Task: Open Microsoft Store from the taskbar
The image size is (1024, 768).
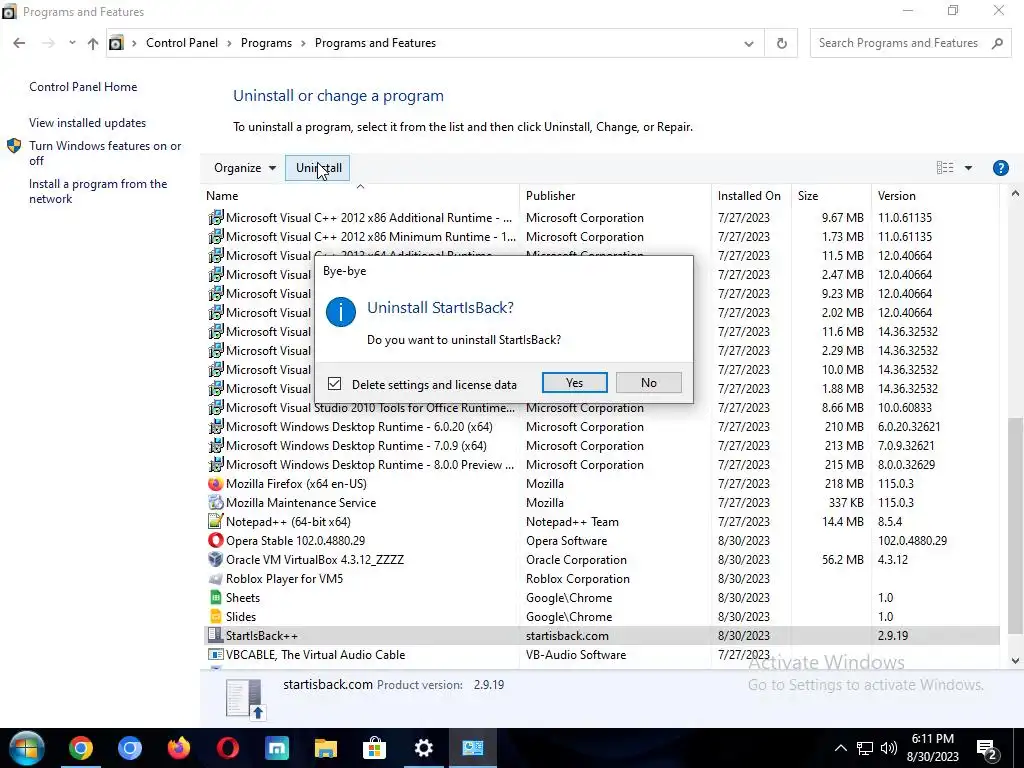Action: [x=374, y=748]
